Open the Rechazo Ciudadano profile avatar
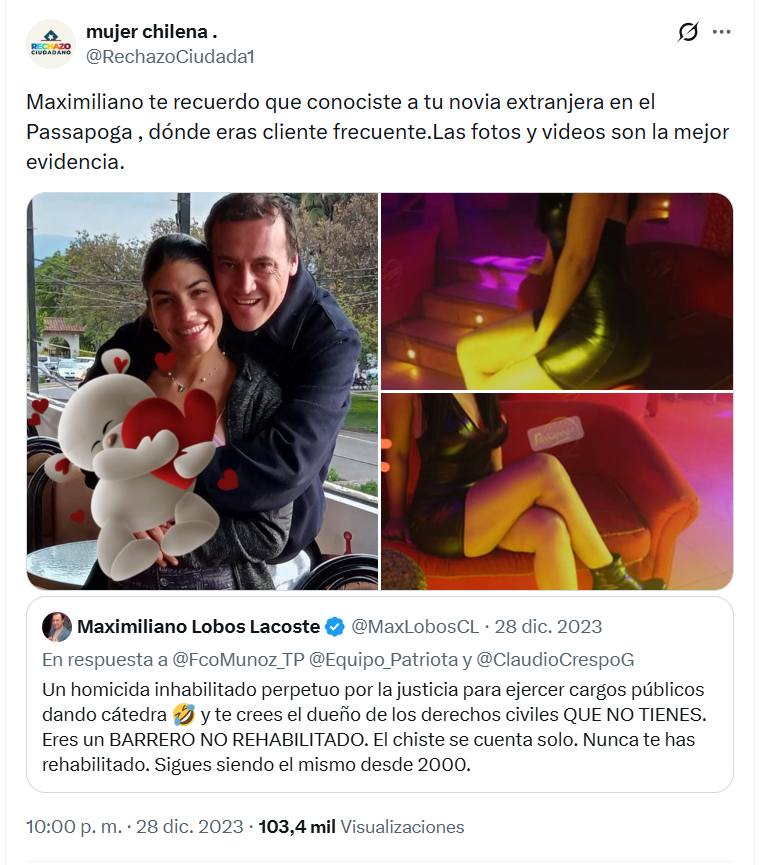Screen dimensions: 775x865 (x=51, y=44)
